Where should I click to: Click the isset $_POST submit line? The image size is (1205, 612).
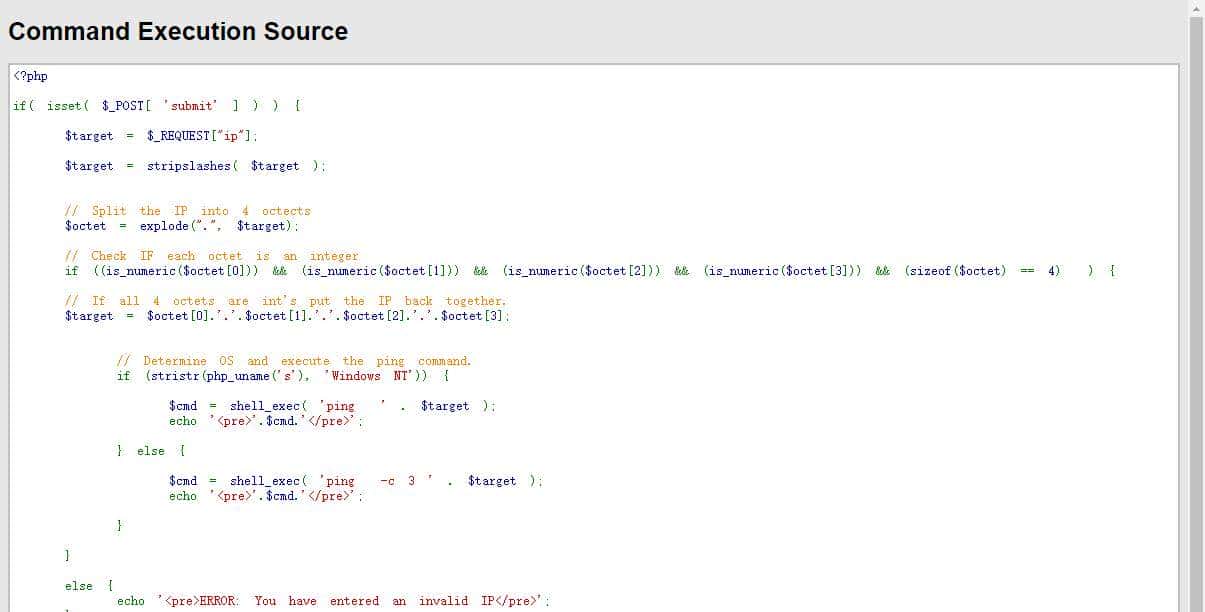click(x=157, y=106)
